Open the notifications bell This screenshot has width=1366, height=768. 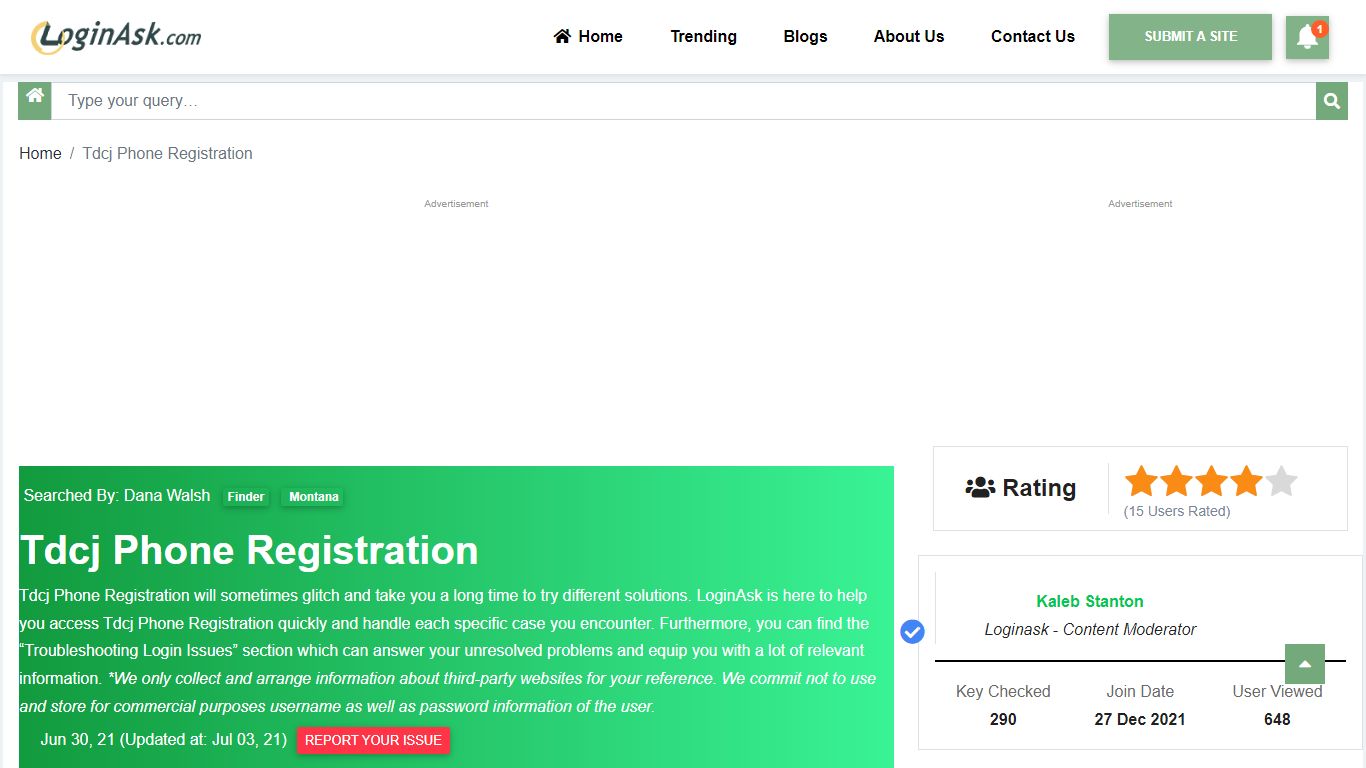(x=1307, y=37)
